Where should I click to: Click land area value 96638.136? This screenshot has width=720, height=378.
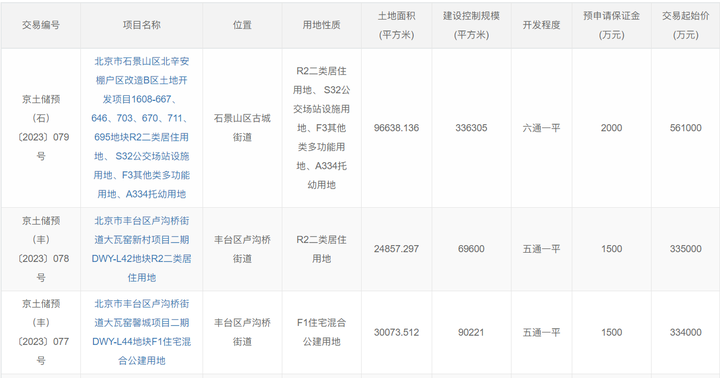[396, 128]
